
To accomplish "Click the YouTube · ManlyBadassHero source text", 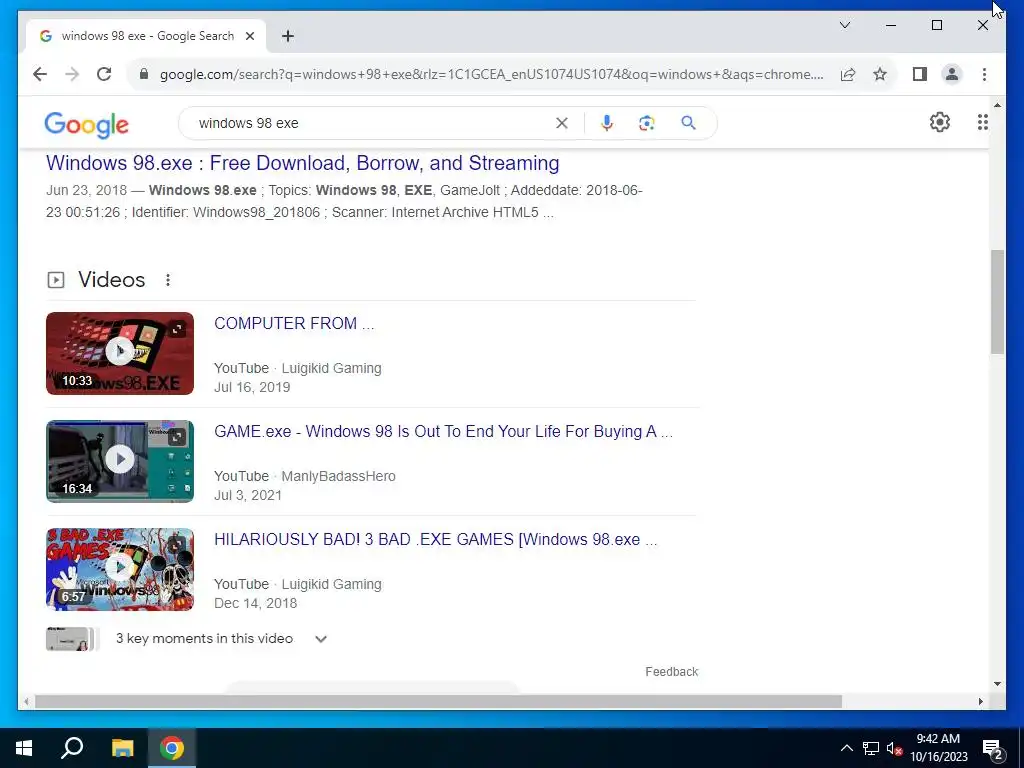I will 305,477.
